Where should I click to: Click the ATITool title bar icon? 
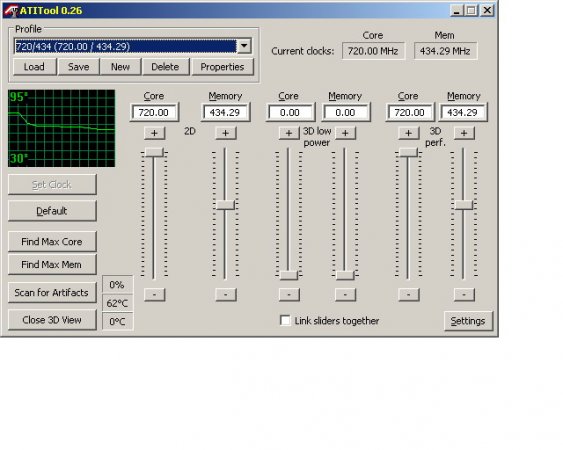point(11,10)
